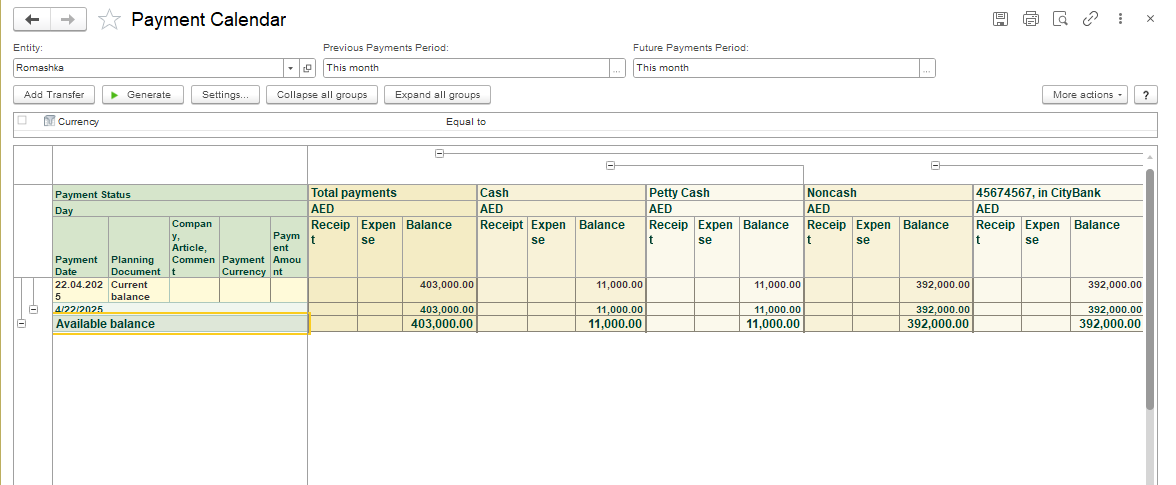1176x485 pixels.
Task: Collapse the 4/22/2025 day row group
Action: (x=33, y=310)
